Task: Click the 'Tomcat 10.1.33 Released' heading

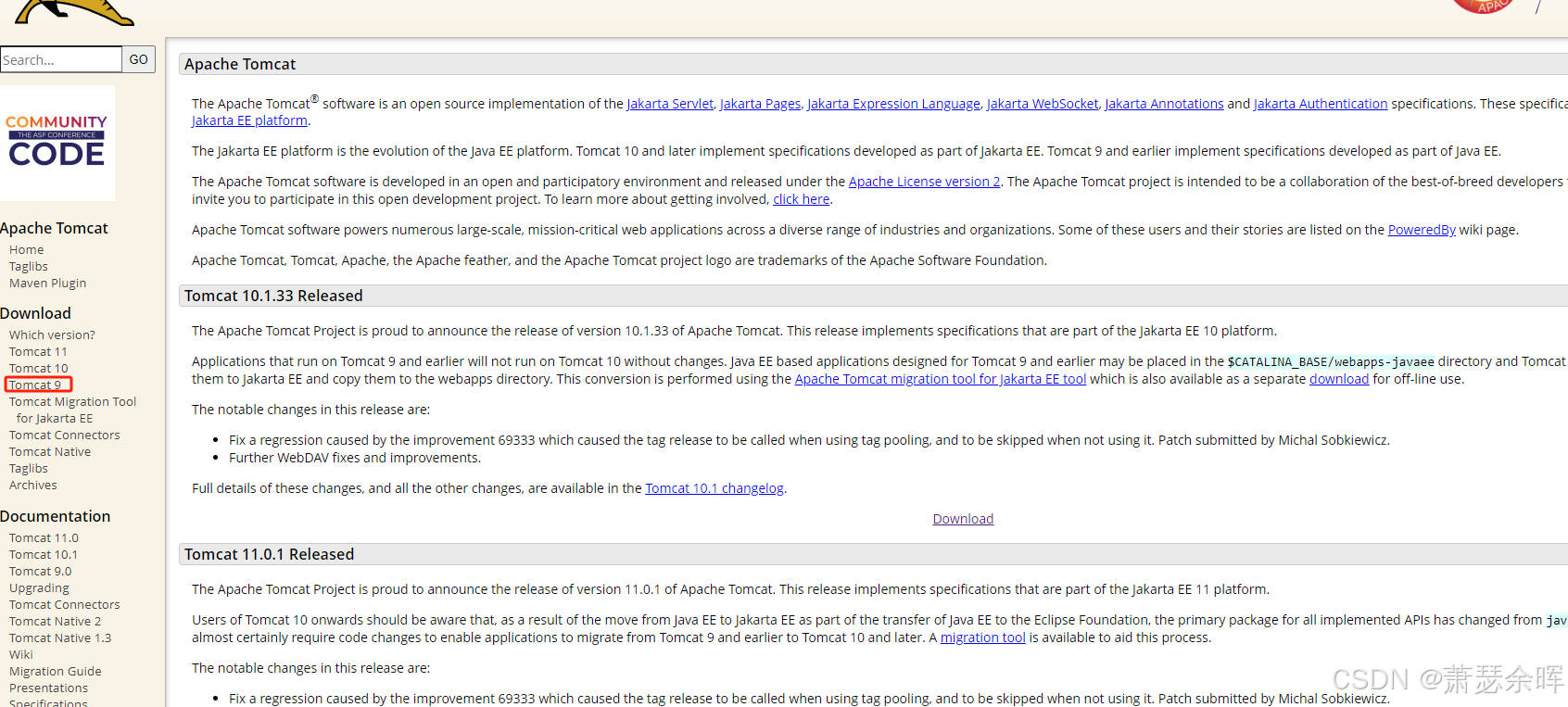Action: click(273, 296)
